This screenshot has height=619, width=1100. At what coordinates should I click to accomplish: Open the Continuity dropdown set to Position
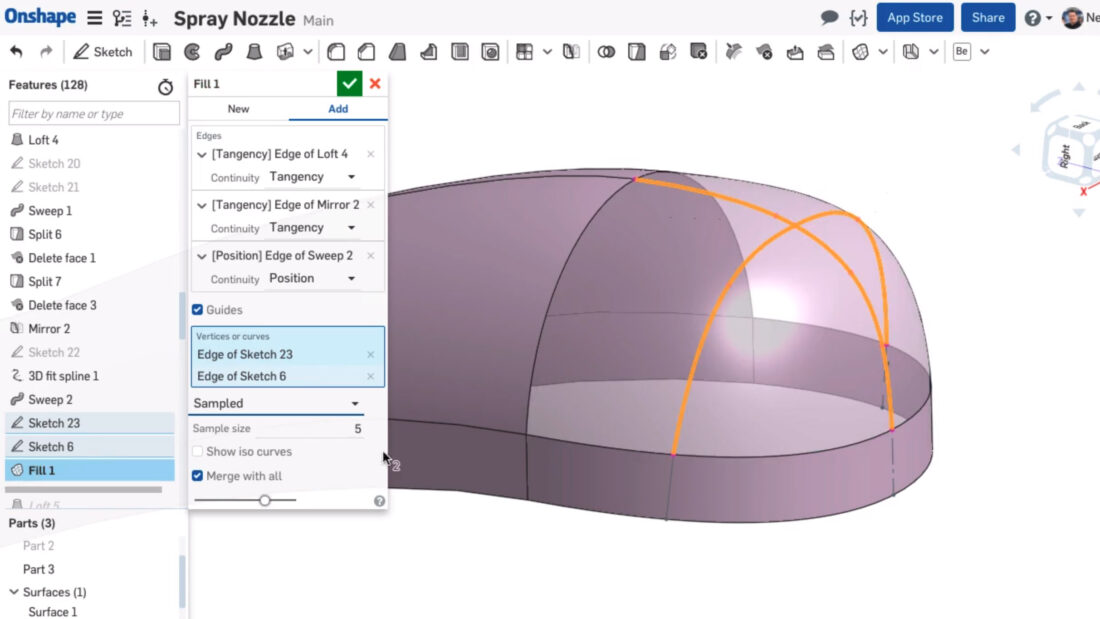click(306, 278)
